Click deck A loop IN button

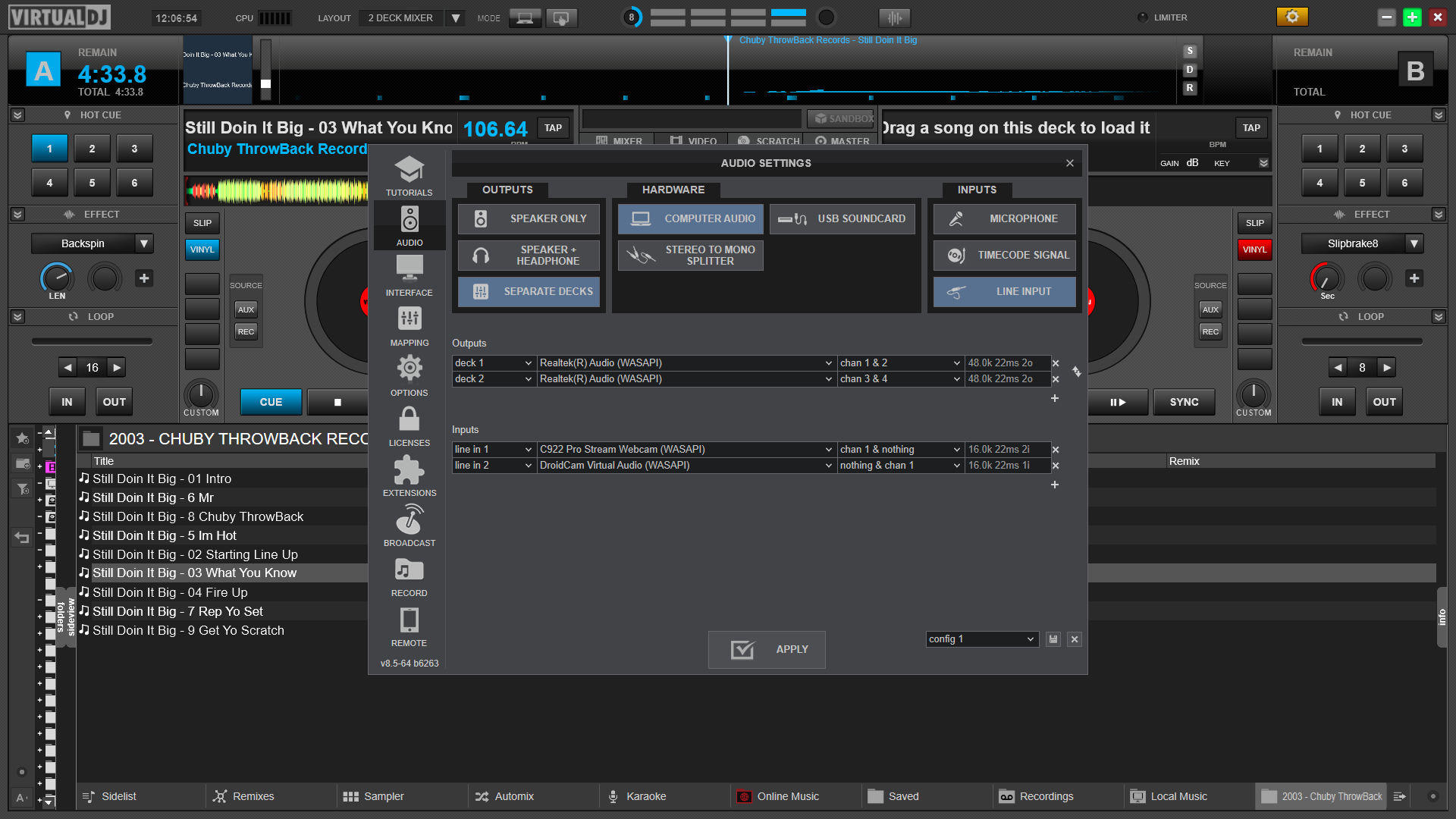(x=67, y=402)
